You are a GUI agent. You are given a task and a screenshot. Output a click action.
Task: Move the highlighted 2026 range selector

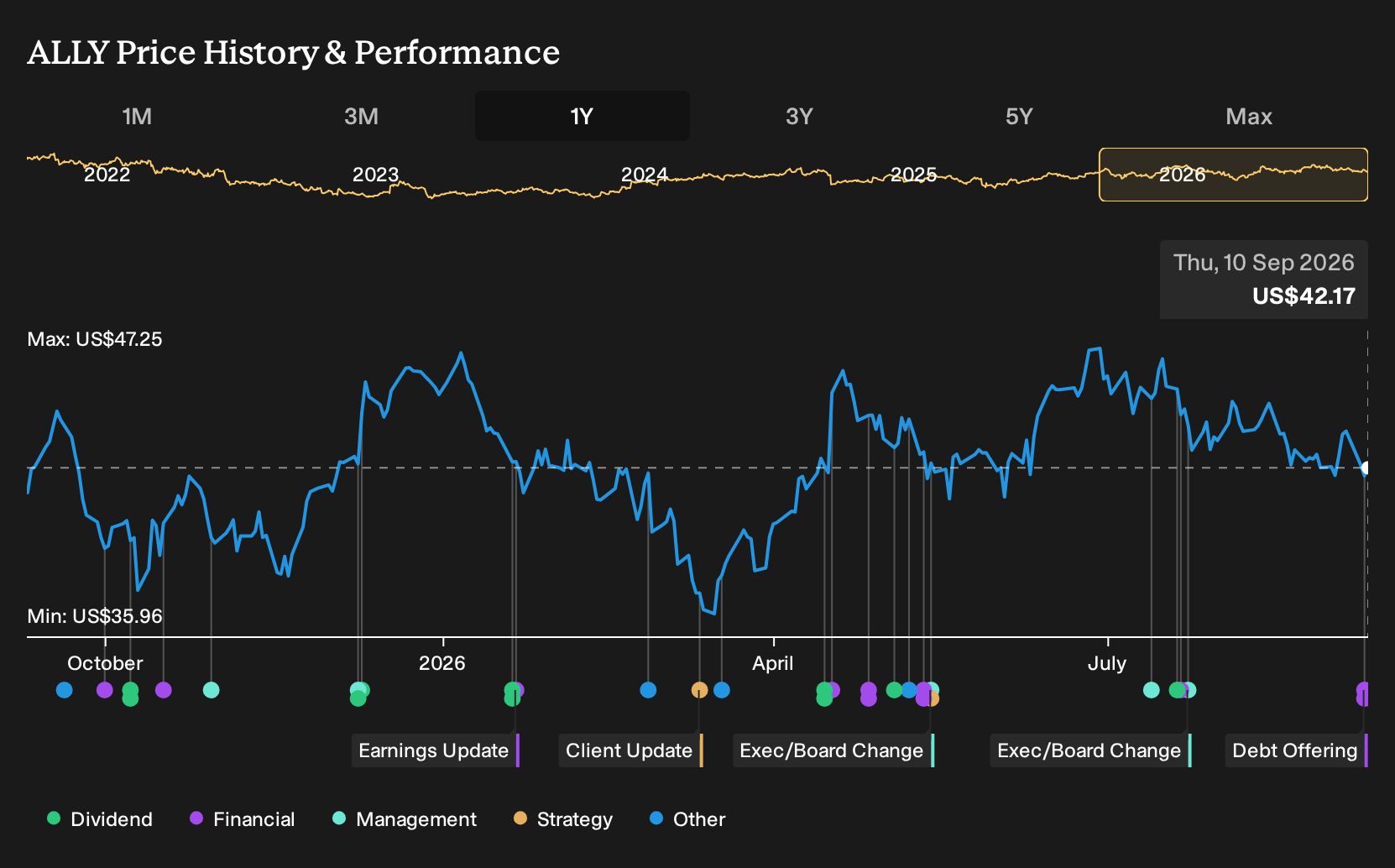point(1233,175)
